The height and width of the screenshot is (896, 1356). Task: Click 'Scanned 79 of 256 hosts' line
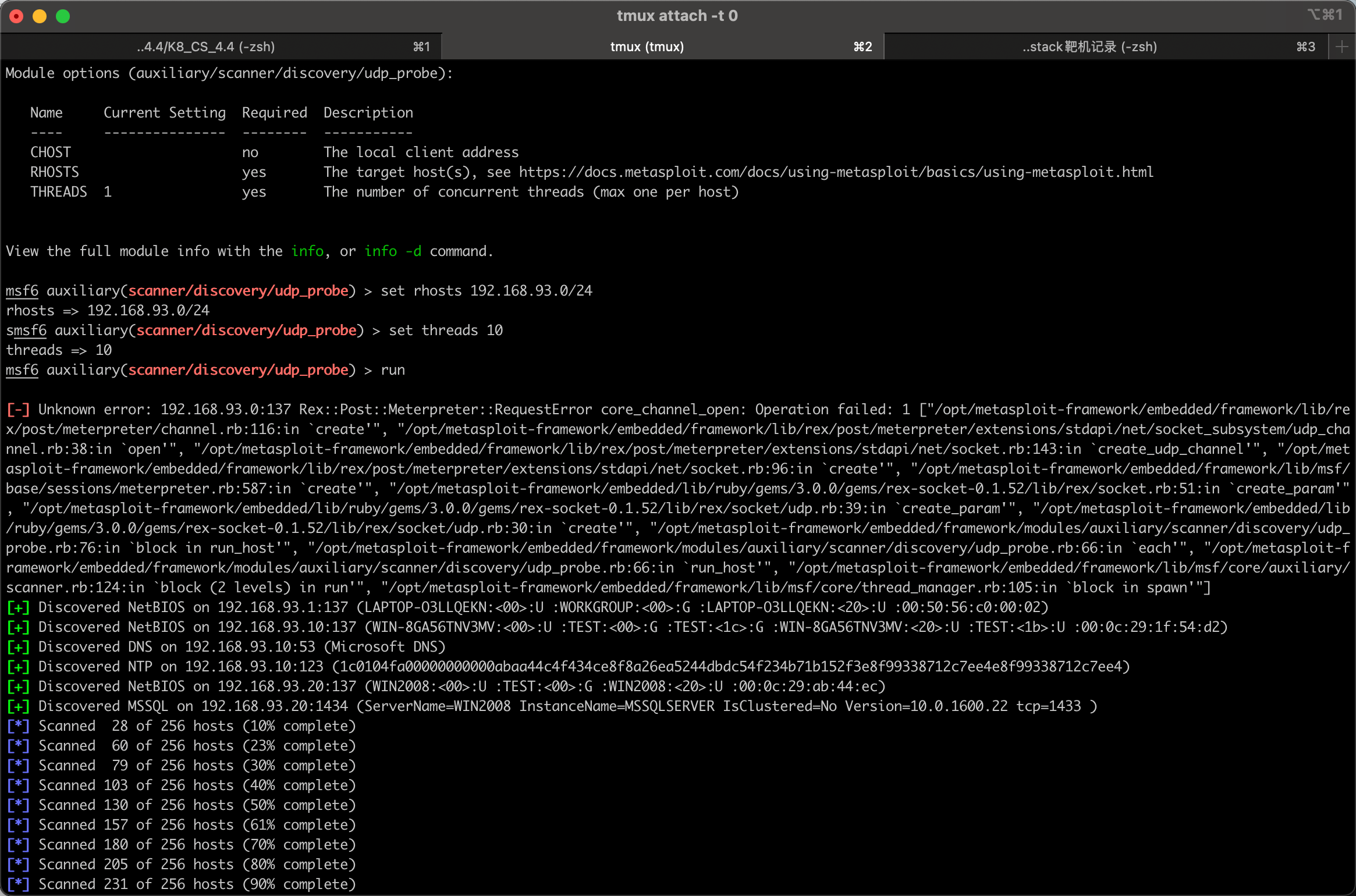click(x=181, y=766)
